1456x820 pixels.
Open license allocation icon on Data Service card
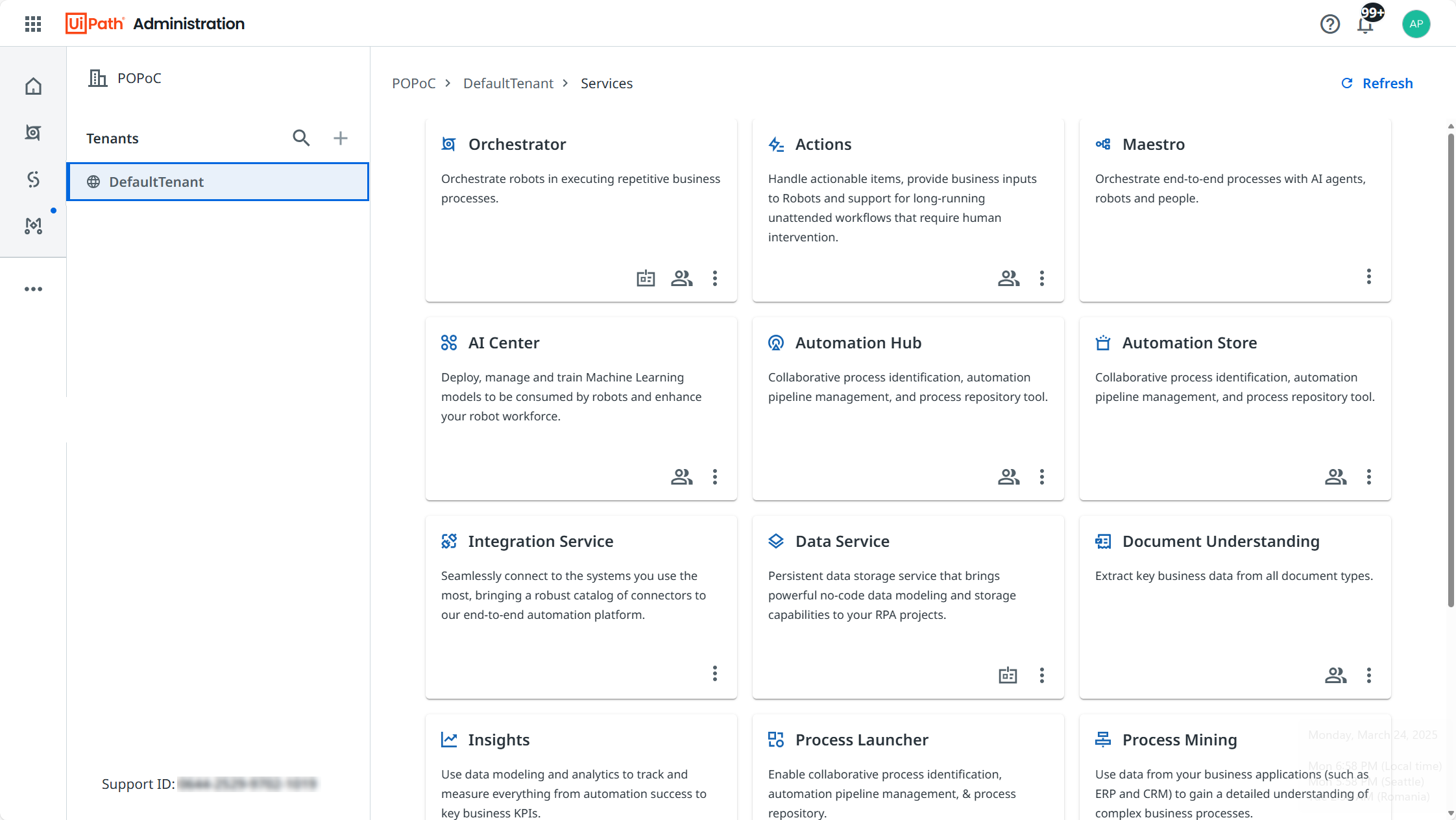[x=1008, y=675]
